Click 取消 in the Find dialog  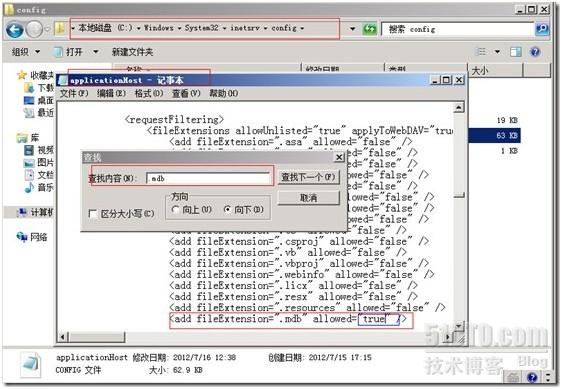click(x=308, y=198)
